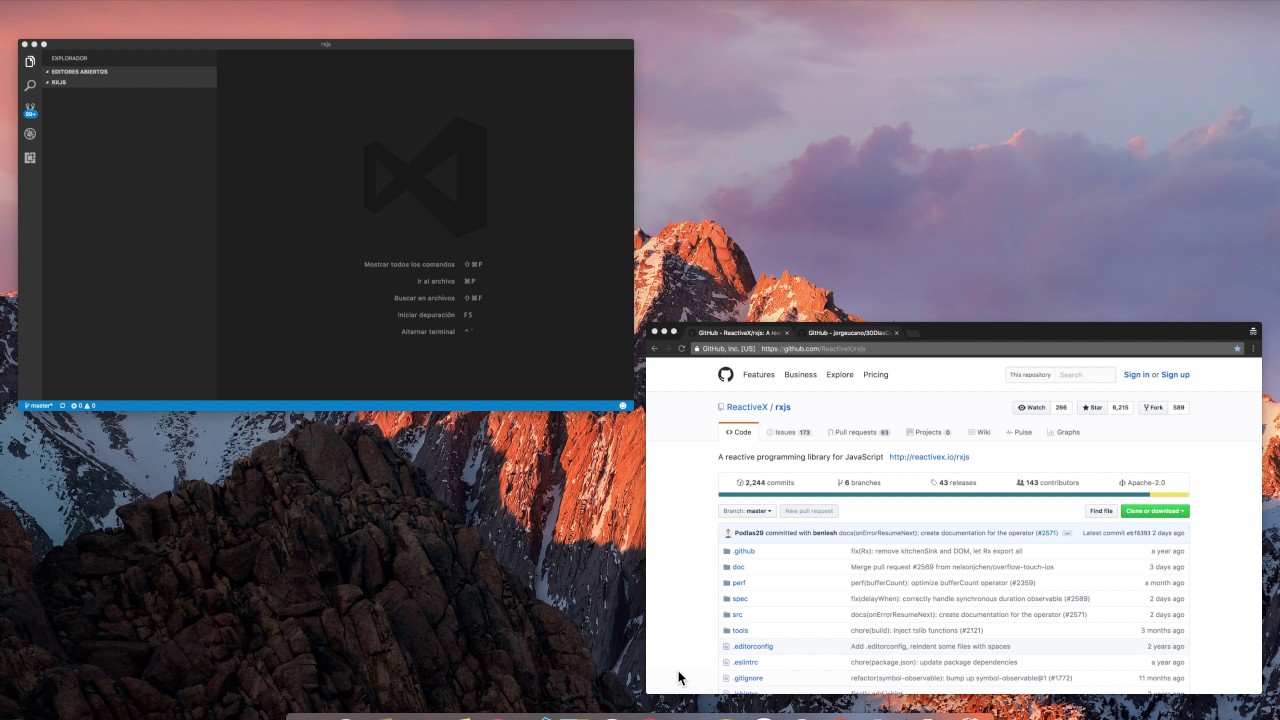Click the Chrome reload button

click(682, 349)
